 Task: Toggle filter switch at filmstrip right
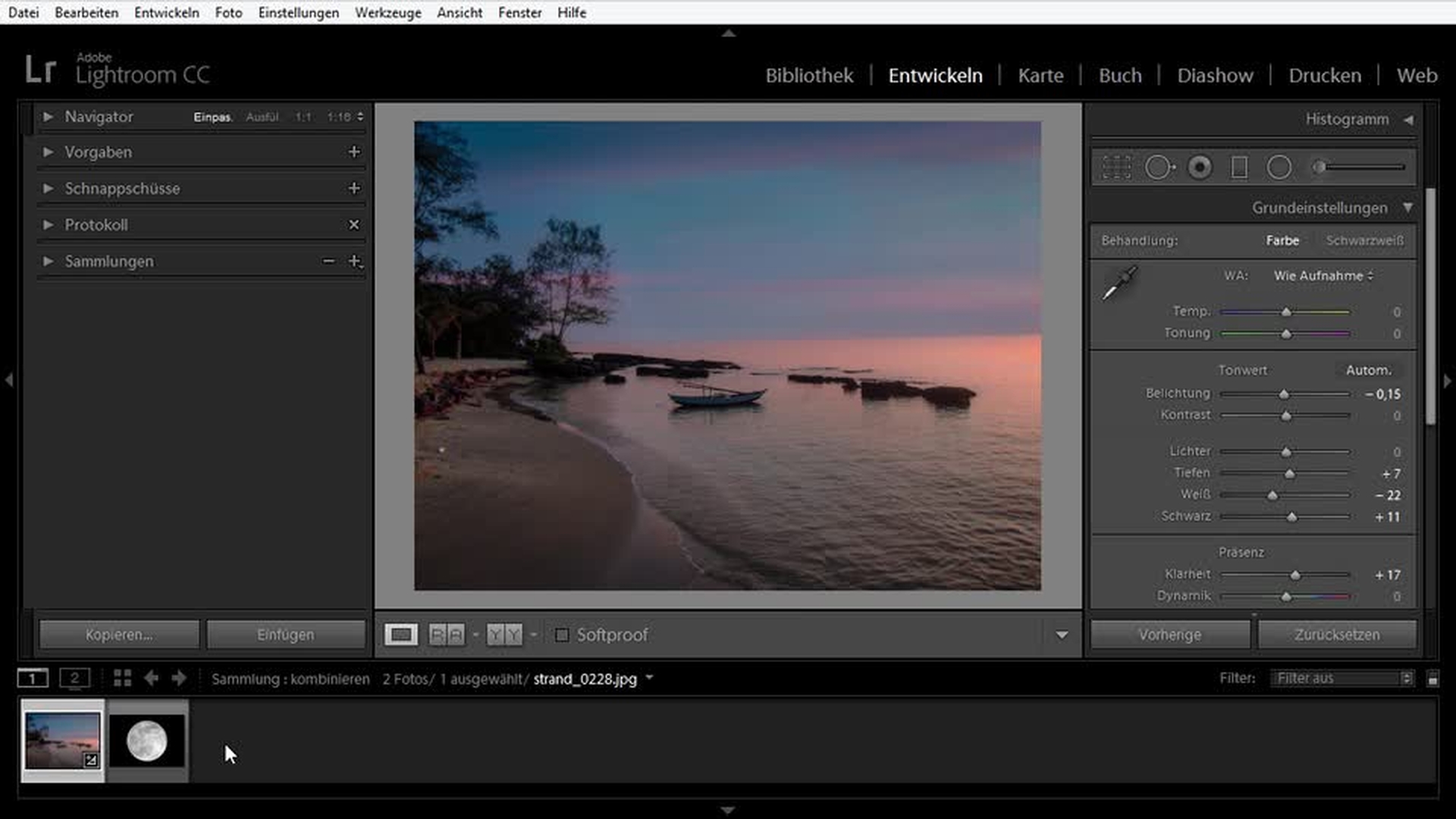pos(1432,679)
